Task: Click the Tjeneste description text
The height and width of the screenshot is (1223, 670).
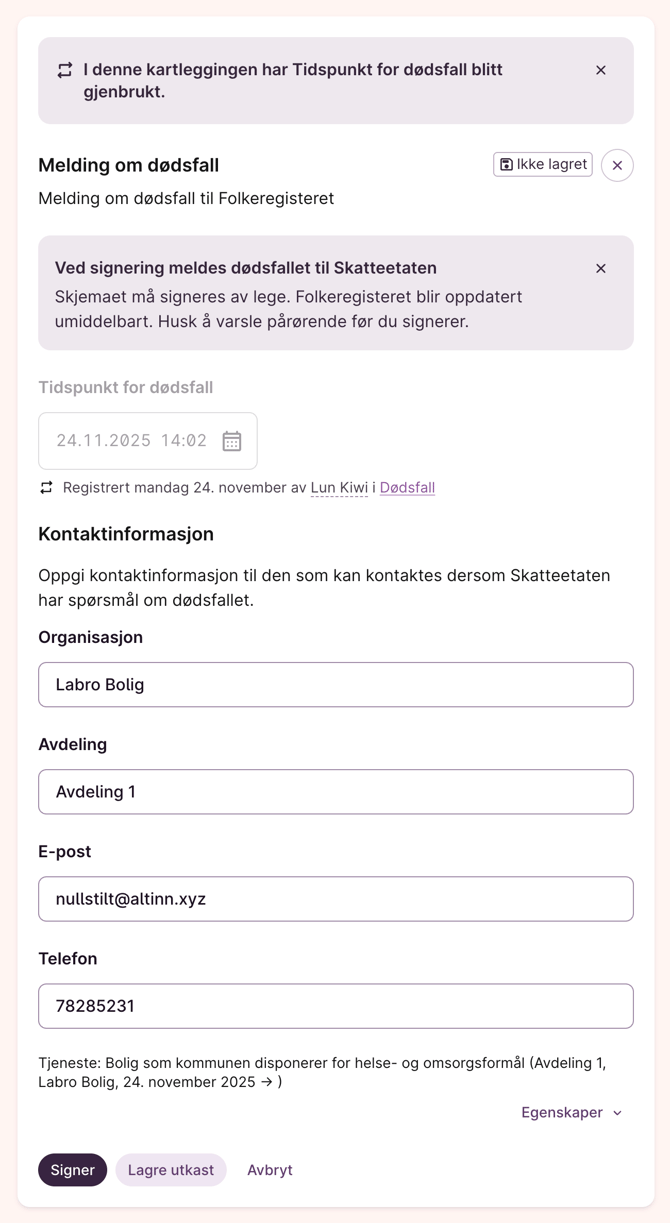Action: [x=322, y=1072]
